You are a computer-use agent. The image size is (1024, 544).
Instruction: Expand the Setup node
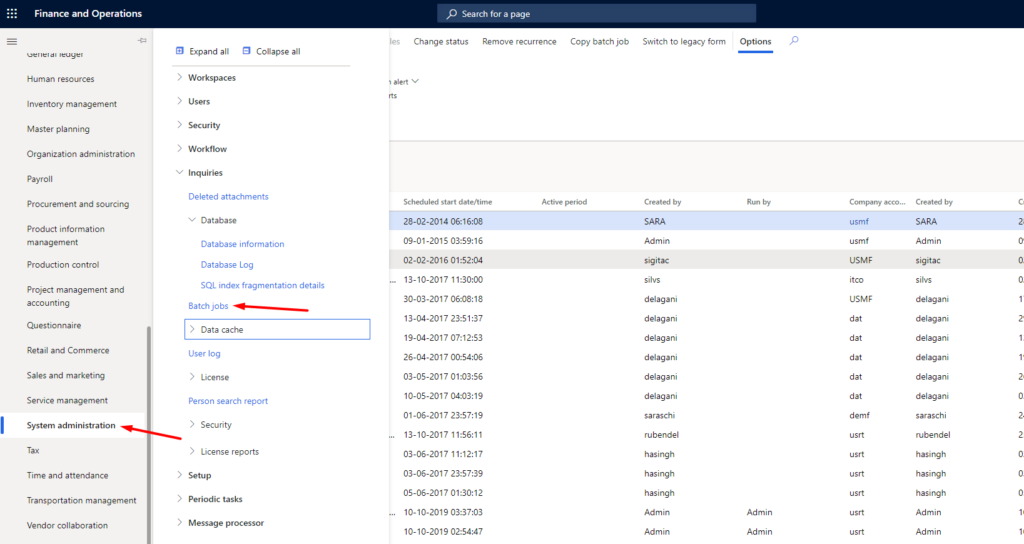point(179,475)
